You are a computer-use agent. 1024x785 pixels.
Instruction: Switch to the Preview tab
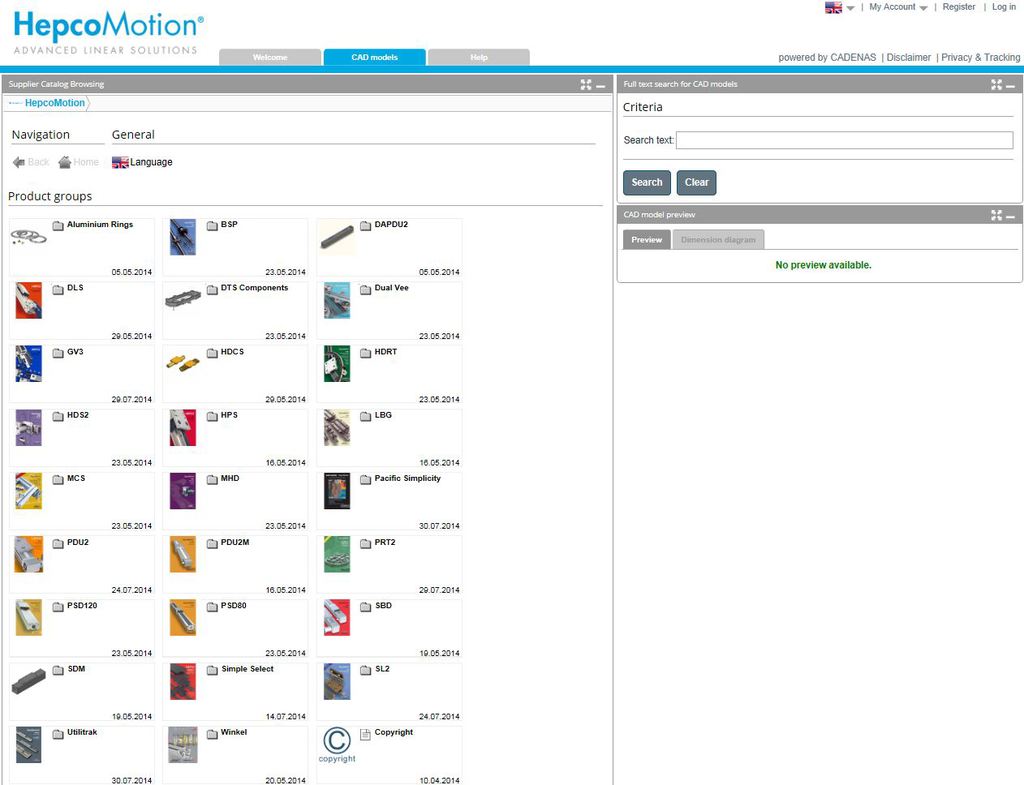coord(647,240)
